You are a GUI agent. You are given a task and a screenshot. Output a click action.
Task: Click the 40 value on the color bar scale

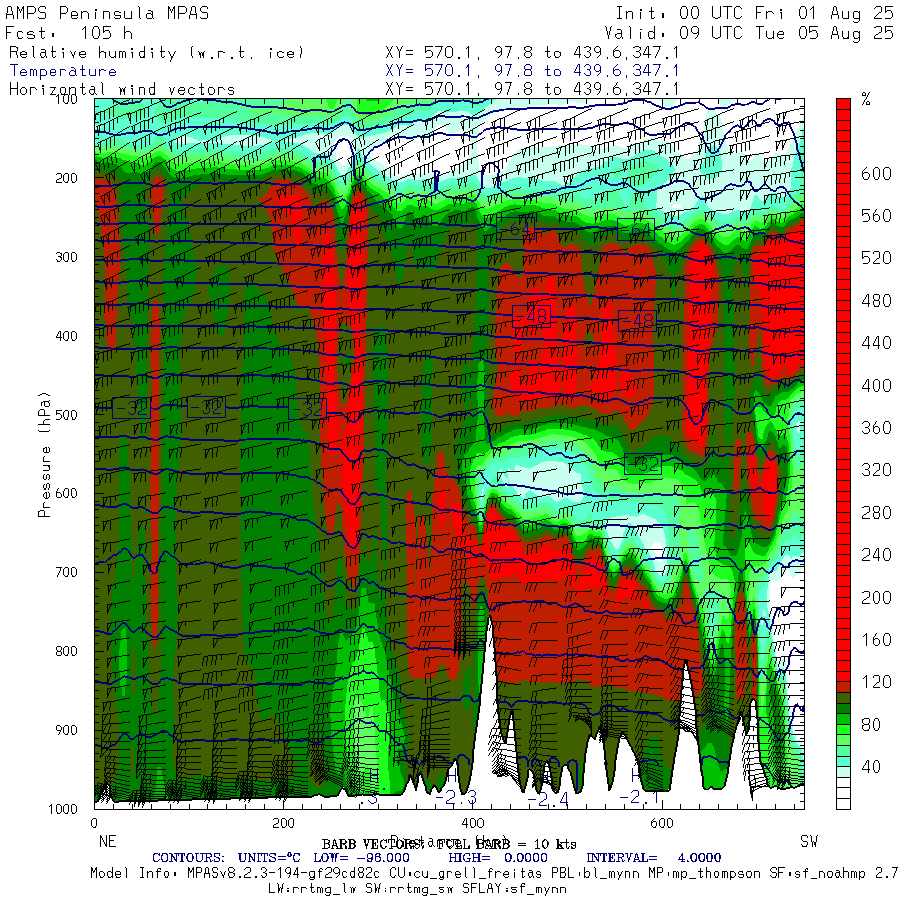[871, 767]
